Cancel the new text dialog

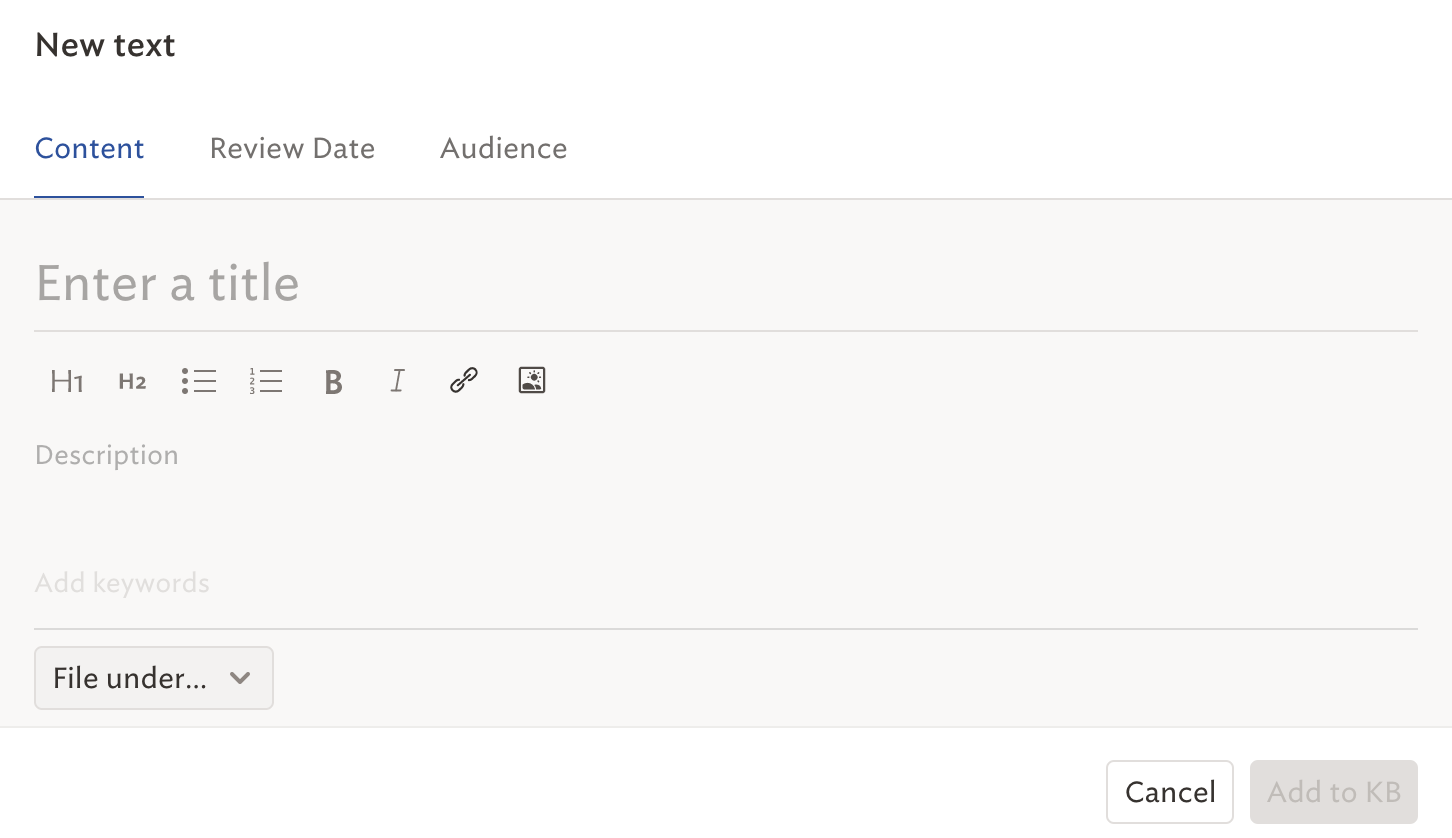(1170, 792)
